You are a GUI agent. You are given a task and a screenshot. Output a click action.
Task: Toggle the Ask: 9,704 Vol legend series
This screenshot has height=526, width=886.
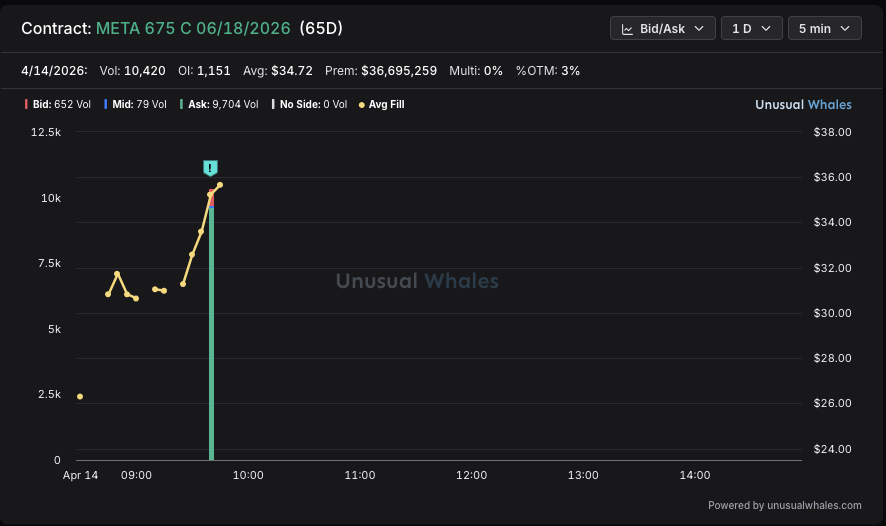pyautogui.click(x=219, y=105)
